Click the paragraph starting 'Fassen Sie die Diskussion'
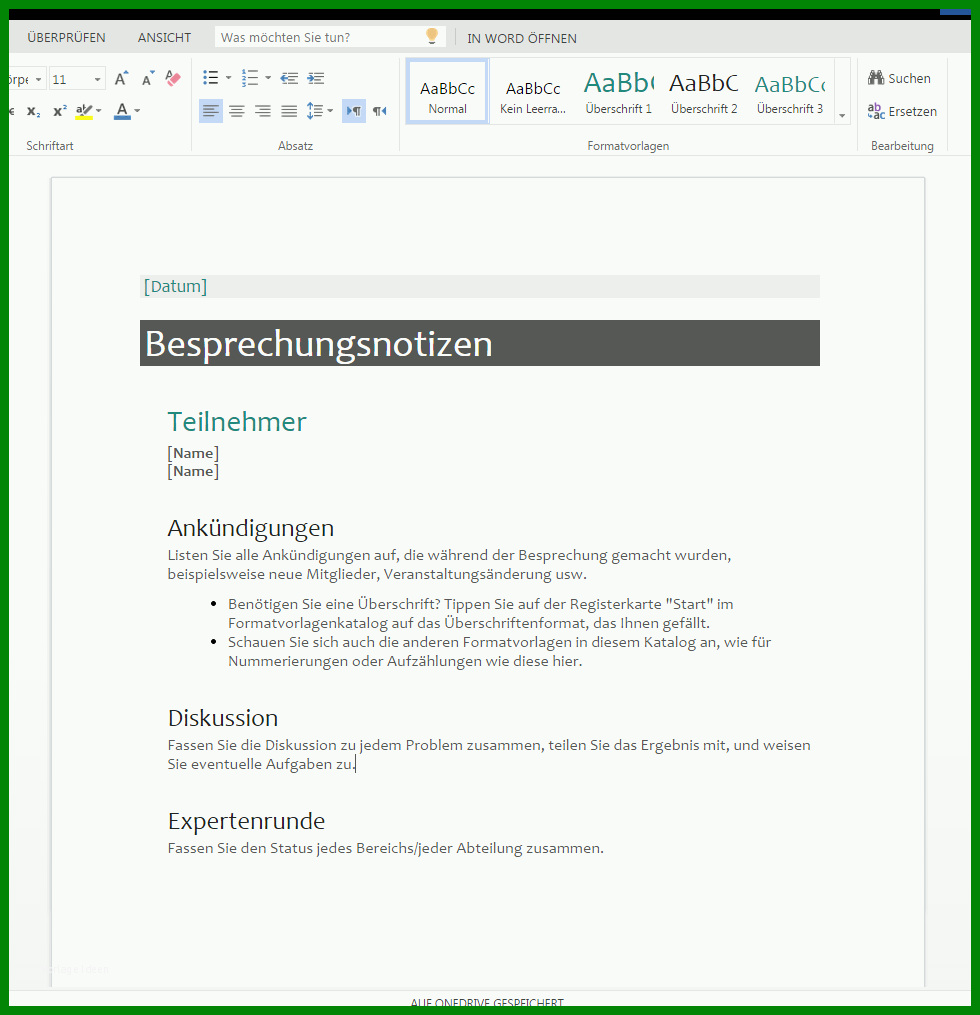This screenshot has width=980, height=1015. pos(489,755)
